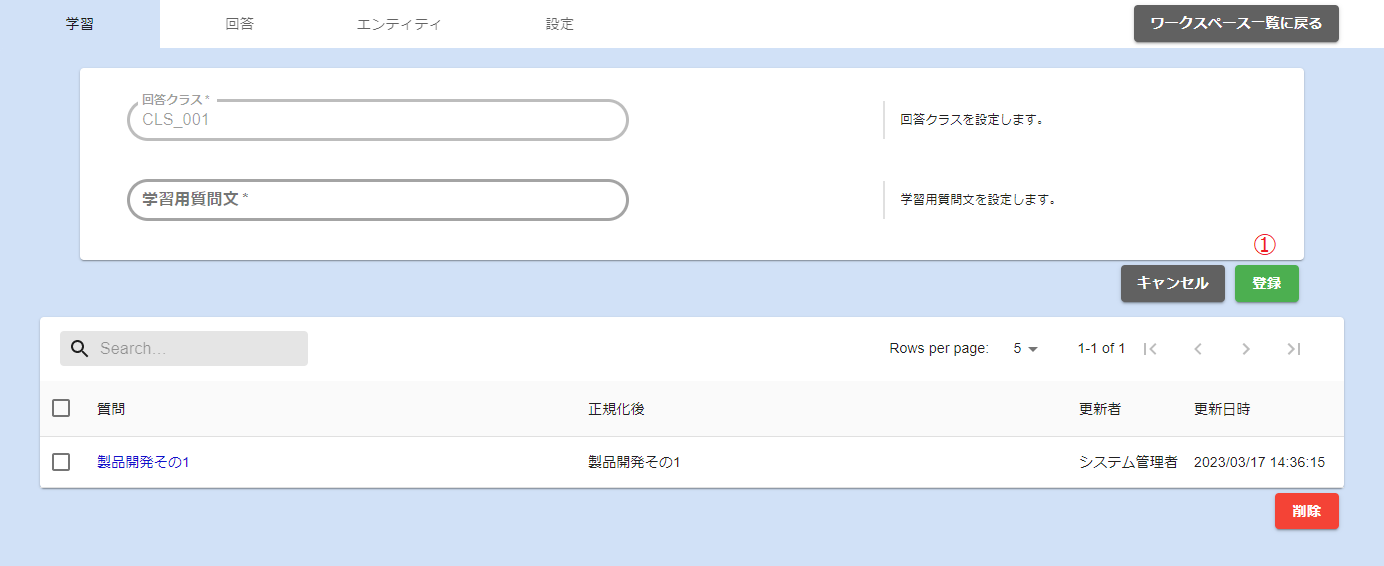Click the 回答クラス field CLS_001
This screenshot has width=1384, height=566.
[x=378, y=120]
